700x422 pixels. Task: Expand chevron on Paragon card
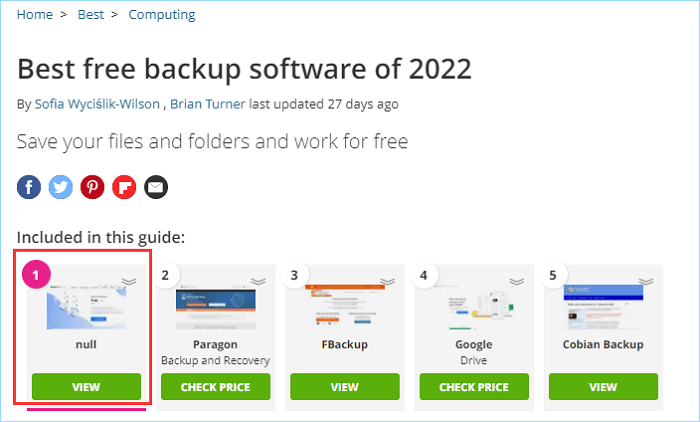(258, 282)
